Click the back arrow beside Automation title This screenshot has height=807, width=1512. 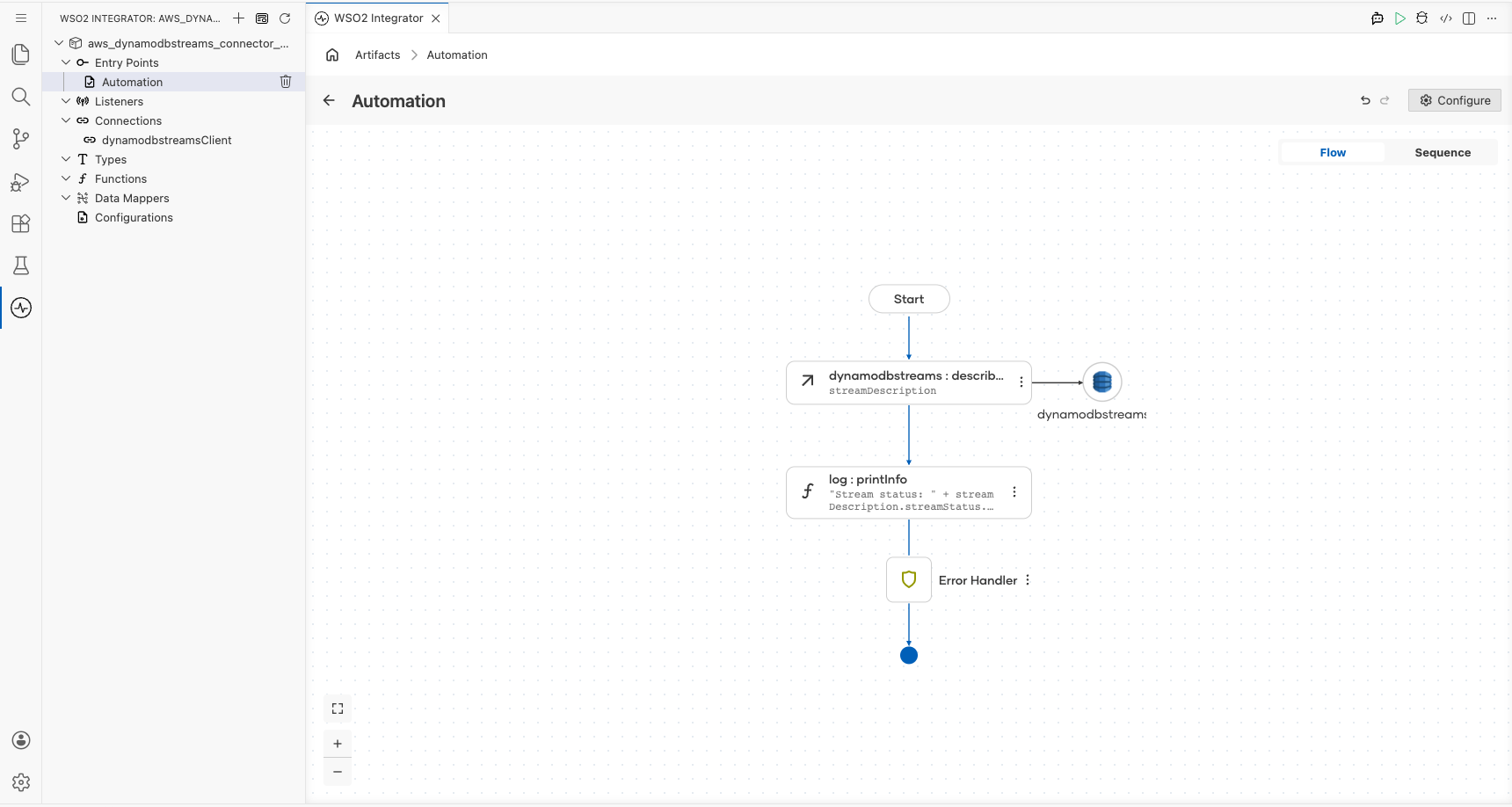pyautogui.click(x=329, y=100)
